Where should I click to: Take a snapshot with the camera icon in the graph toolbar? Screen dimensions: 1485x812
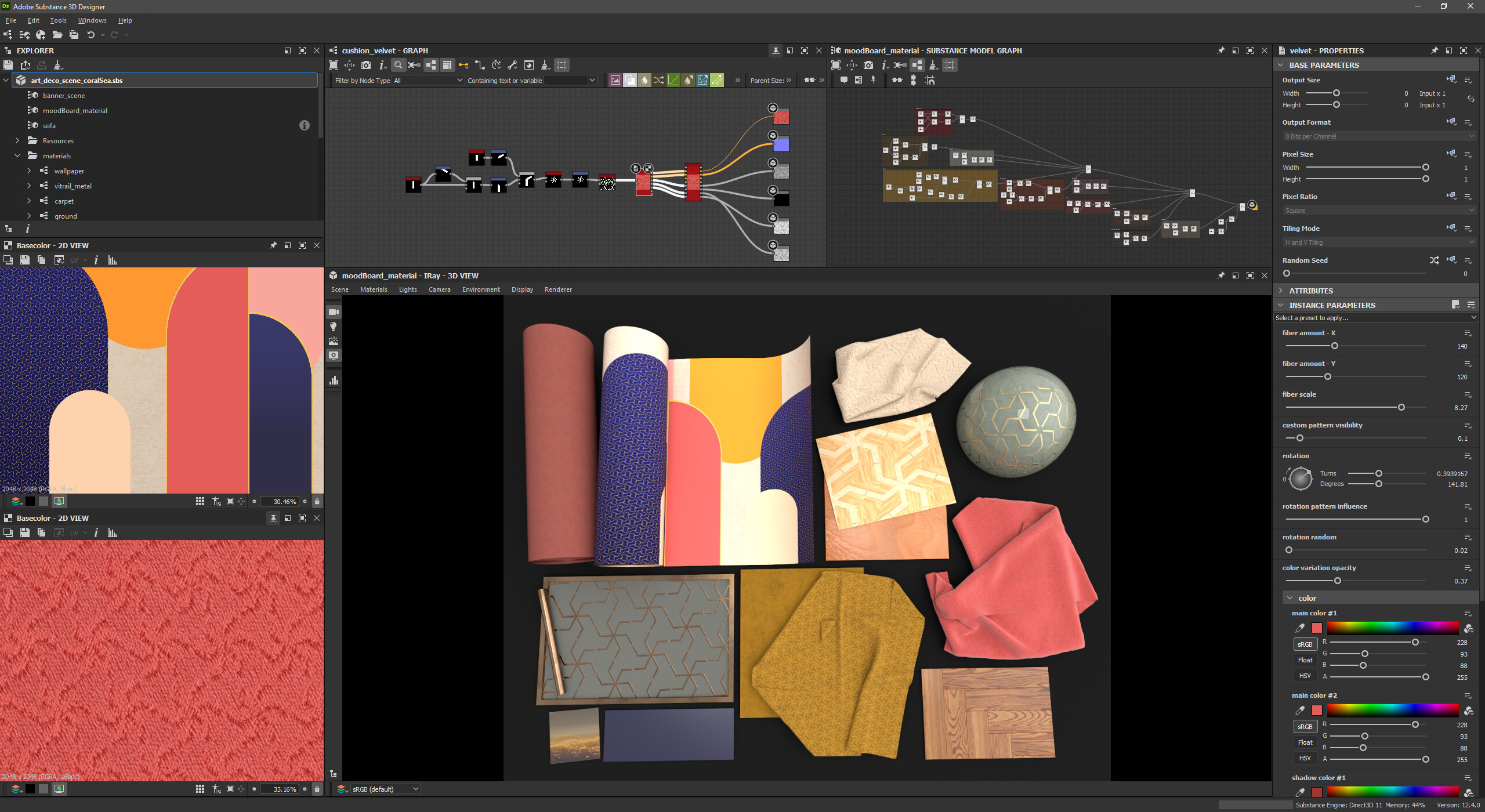pyautogui.click(x=365, y=65)
